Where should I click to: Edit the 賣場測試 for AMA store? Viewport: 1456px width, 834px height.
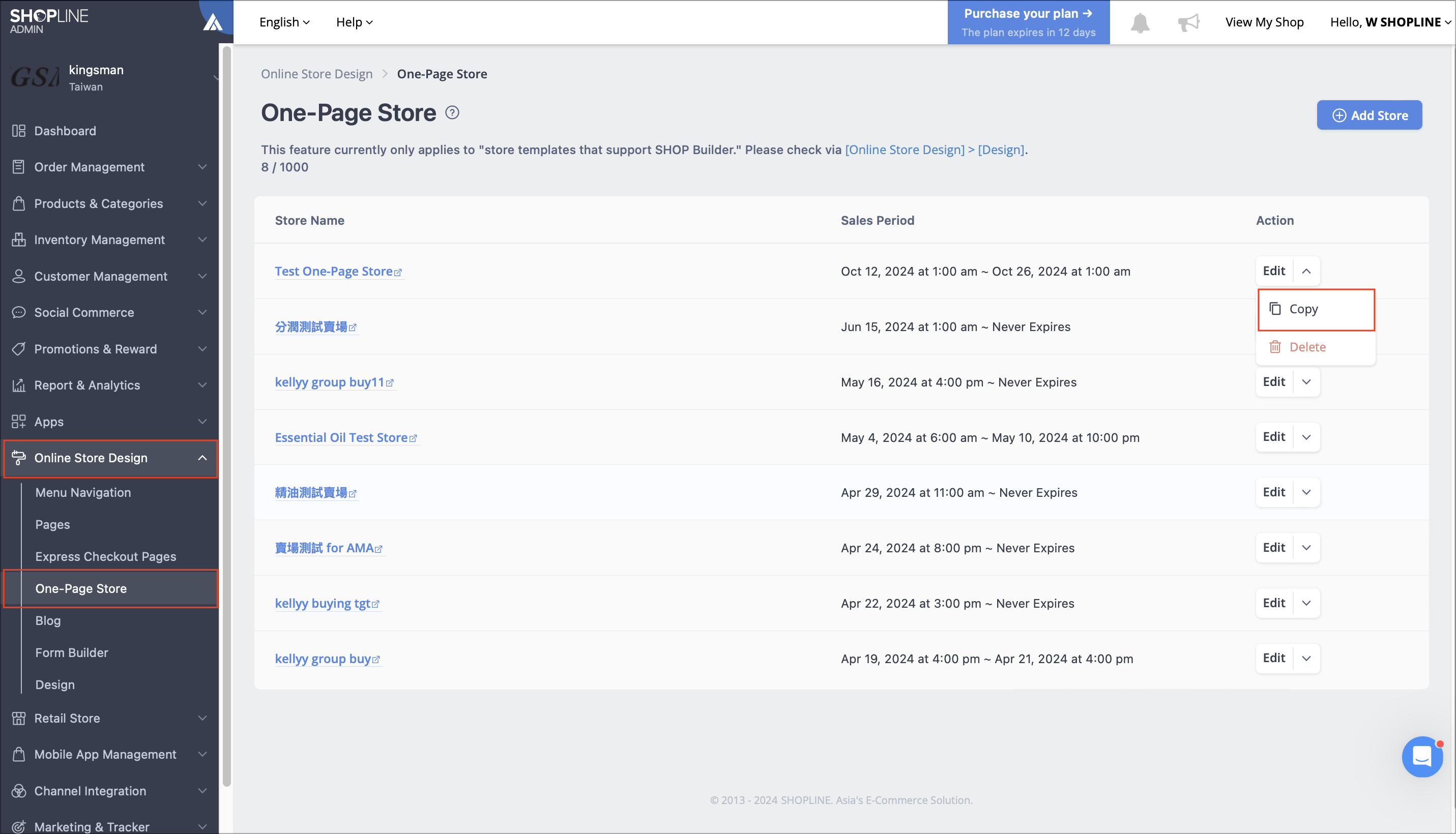[x=1274, y=548]
